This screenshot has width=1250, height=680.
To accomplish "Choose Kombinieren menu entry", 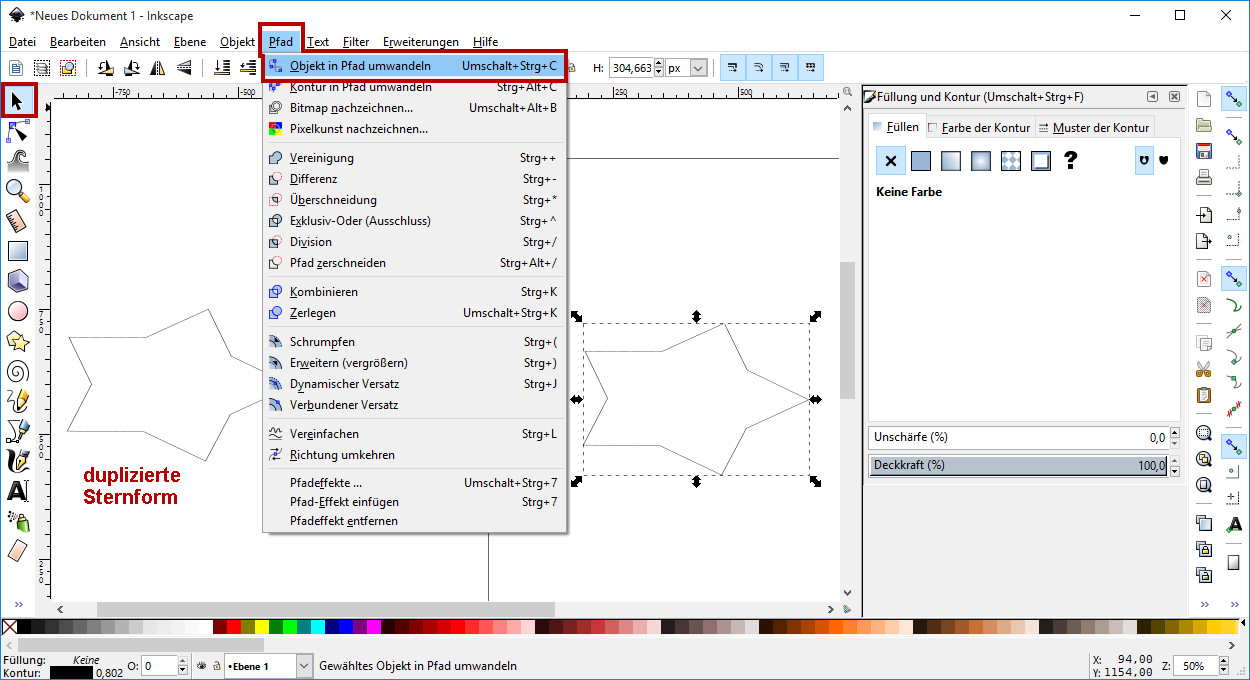I will pos(414,292).
